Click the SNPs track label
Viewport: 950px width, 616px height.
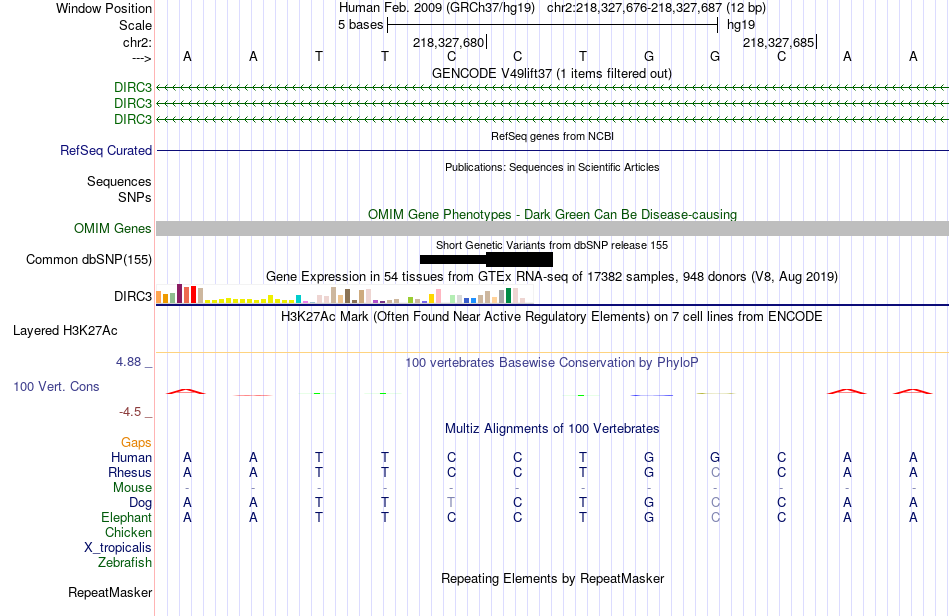135,197
